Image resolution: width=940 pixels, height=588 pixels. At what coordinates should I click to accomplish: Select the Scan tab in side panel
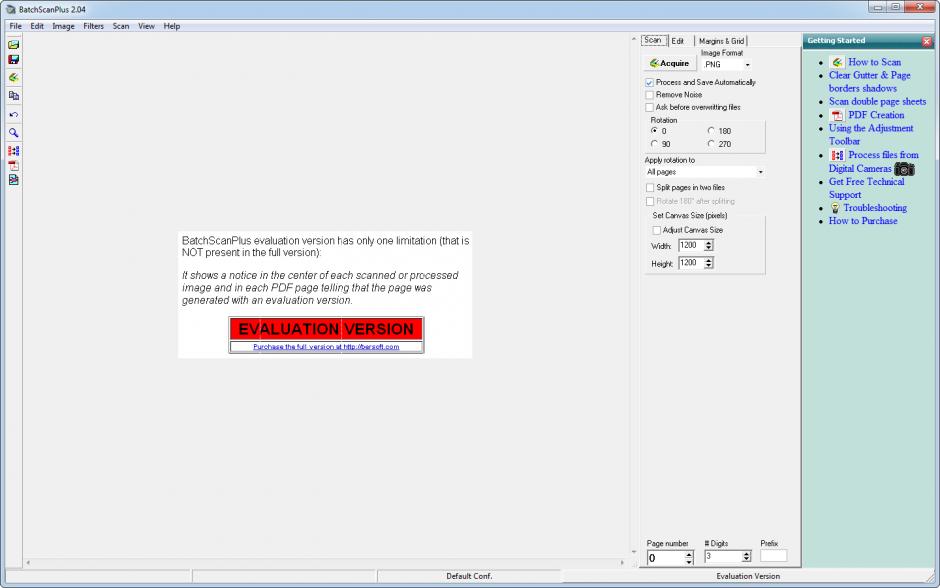653,40
